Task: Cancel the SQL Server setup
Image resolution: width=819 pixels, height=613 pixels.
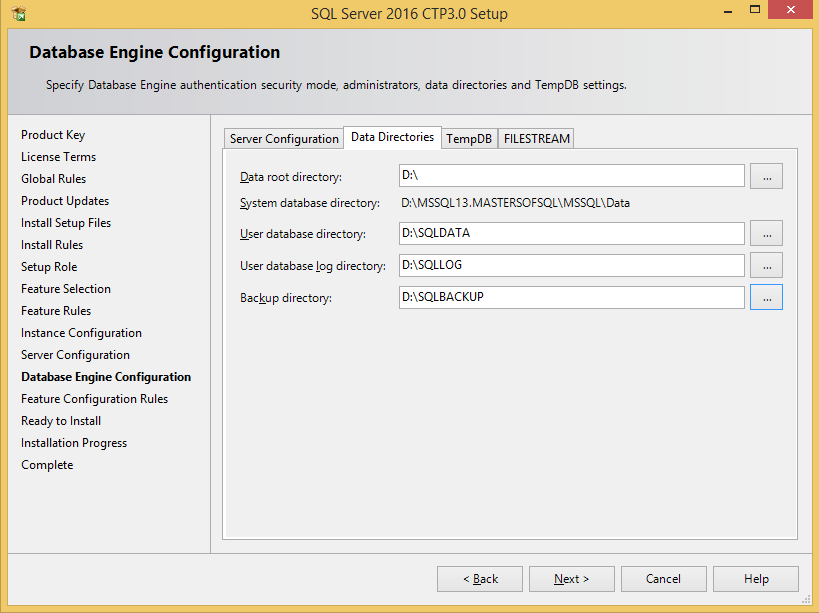Action: 663,579
